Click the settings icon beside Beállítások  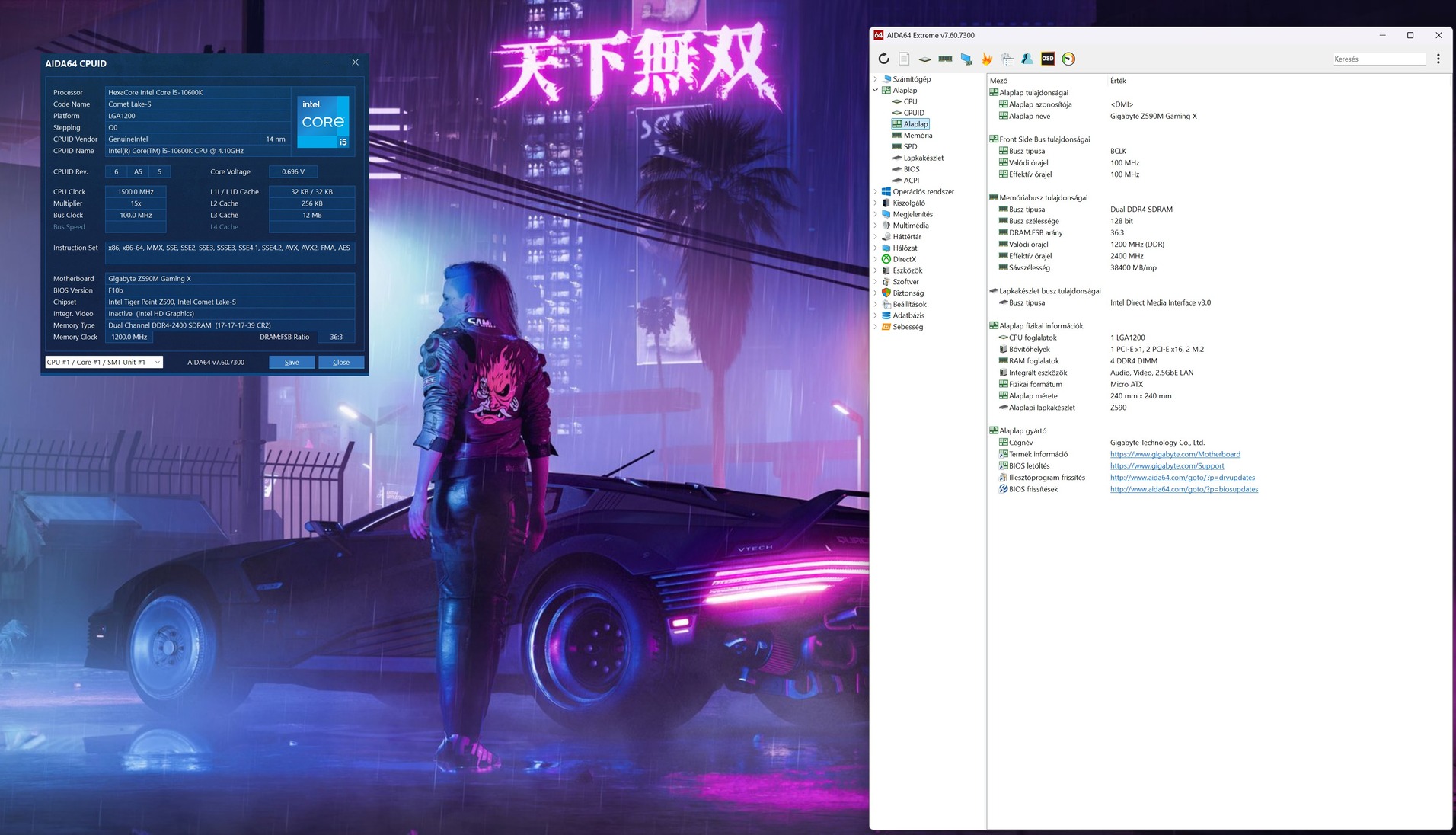[x=886, y=304]
